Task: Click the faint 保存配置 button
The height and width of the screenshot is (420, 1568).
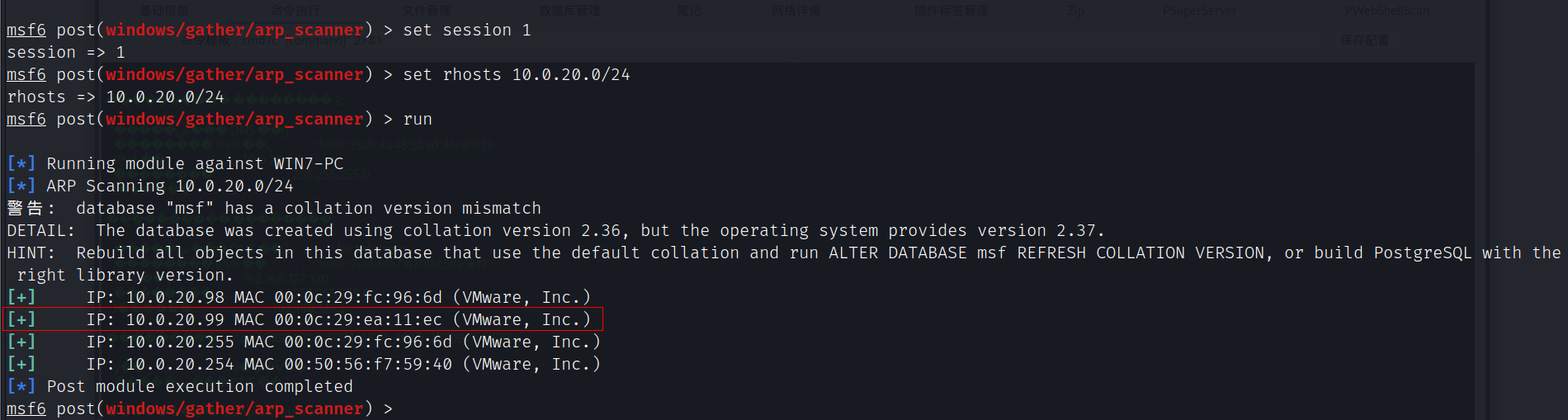Action: tap(1364, 40)
